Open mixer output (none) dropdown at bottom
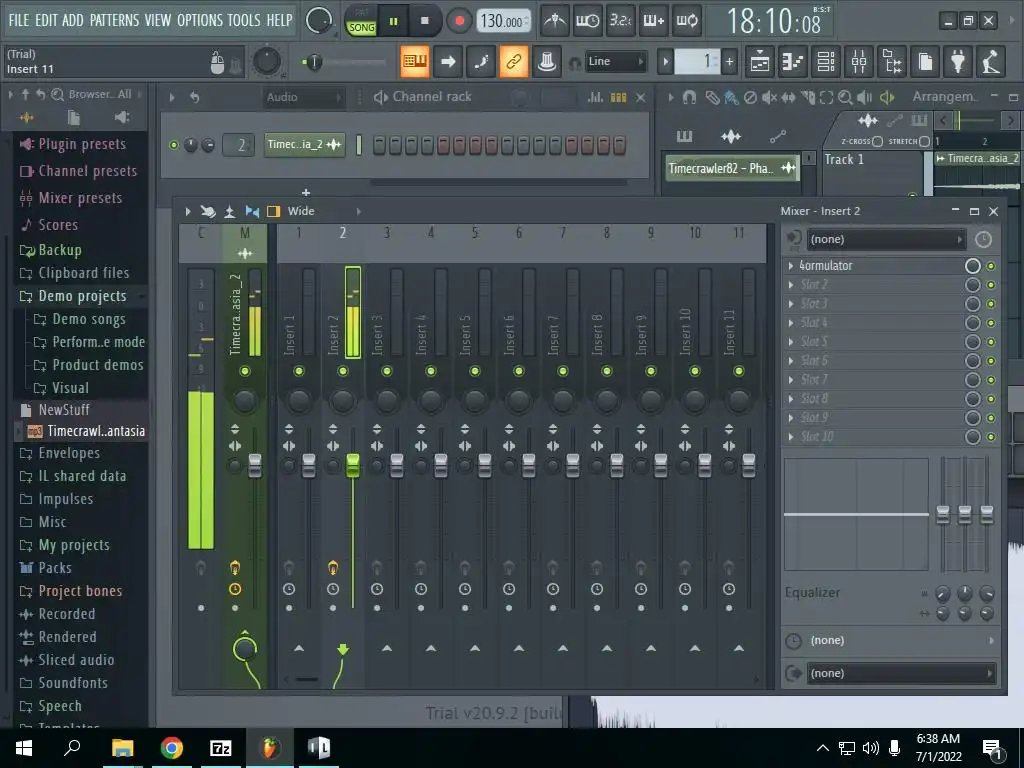 [x=901, y=673]
